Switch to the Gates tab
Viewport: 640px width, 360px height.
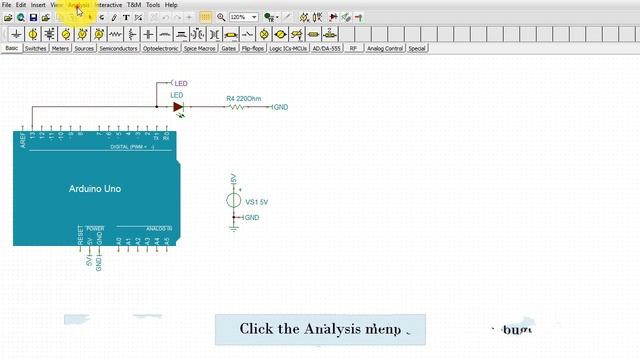coord(229,48)
